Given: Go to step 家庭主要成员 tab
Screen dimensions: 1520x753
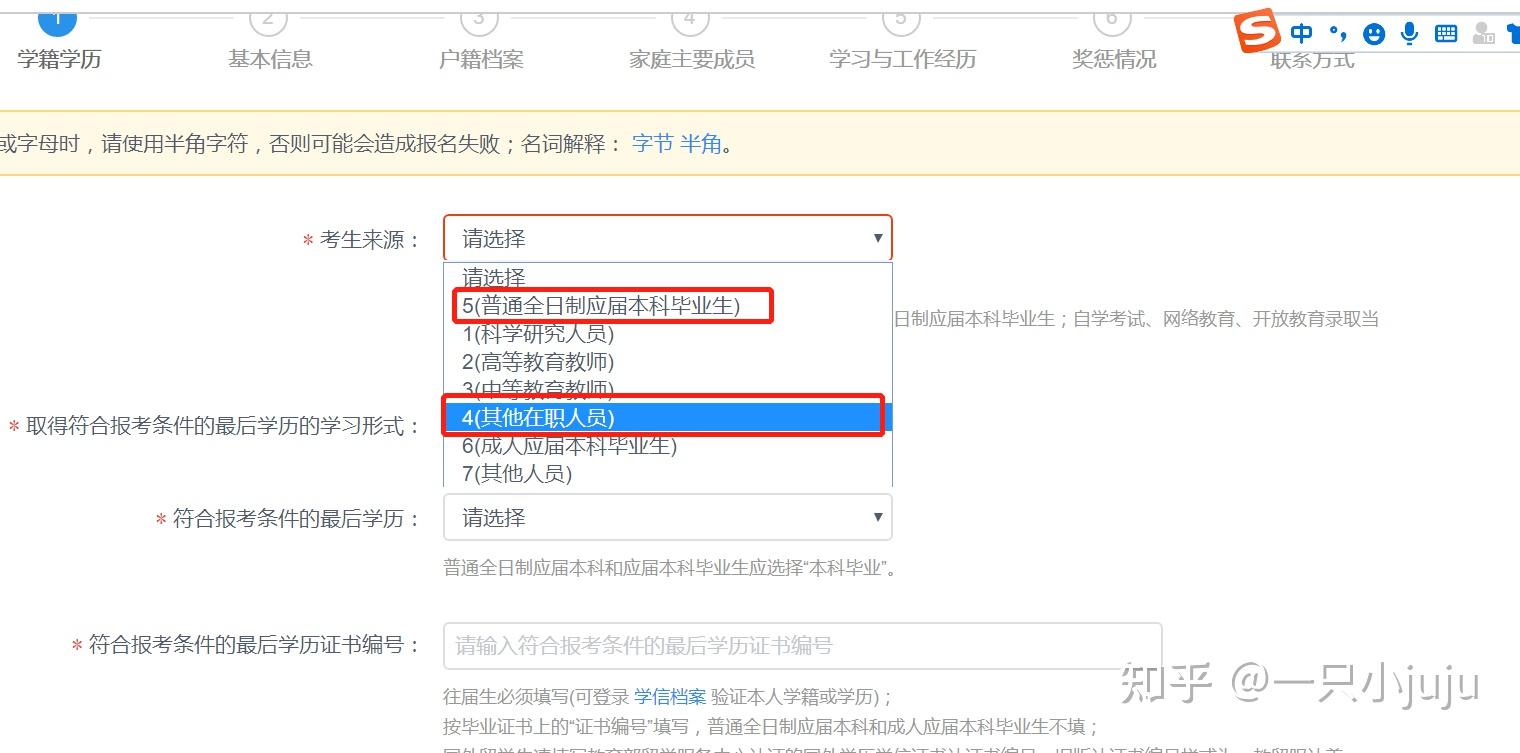Looking at the screenshot, I should (x=692, y=59).
